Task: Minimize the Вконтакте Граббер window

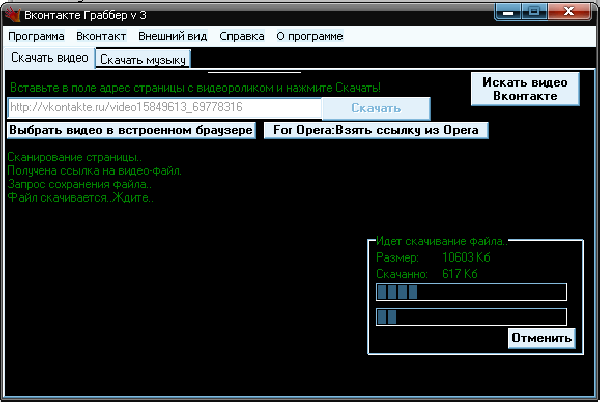Action: [x=508, y=11]
